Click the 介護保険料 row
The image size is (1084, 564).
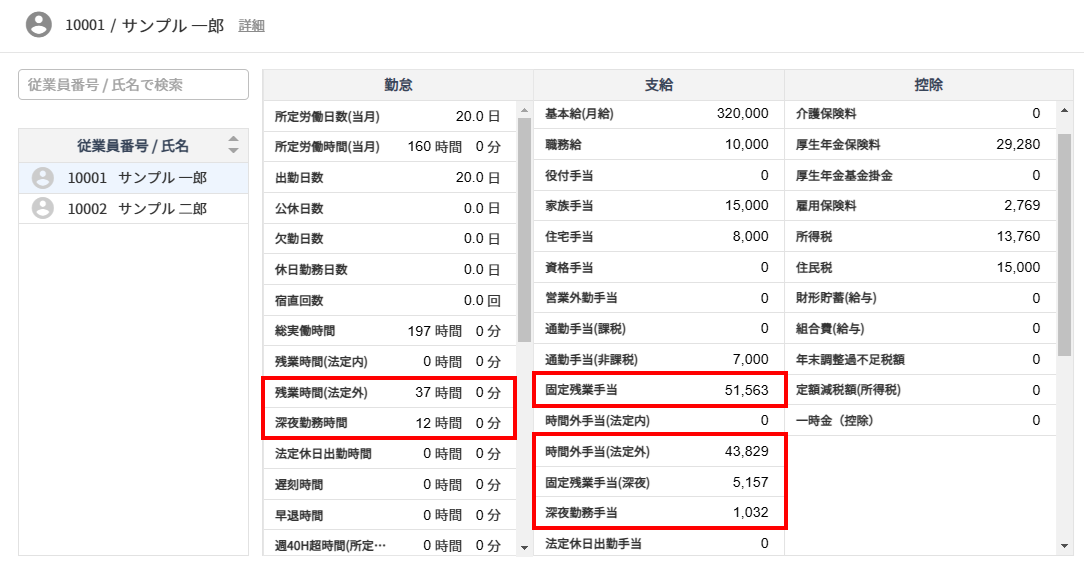920,113
